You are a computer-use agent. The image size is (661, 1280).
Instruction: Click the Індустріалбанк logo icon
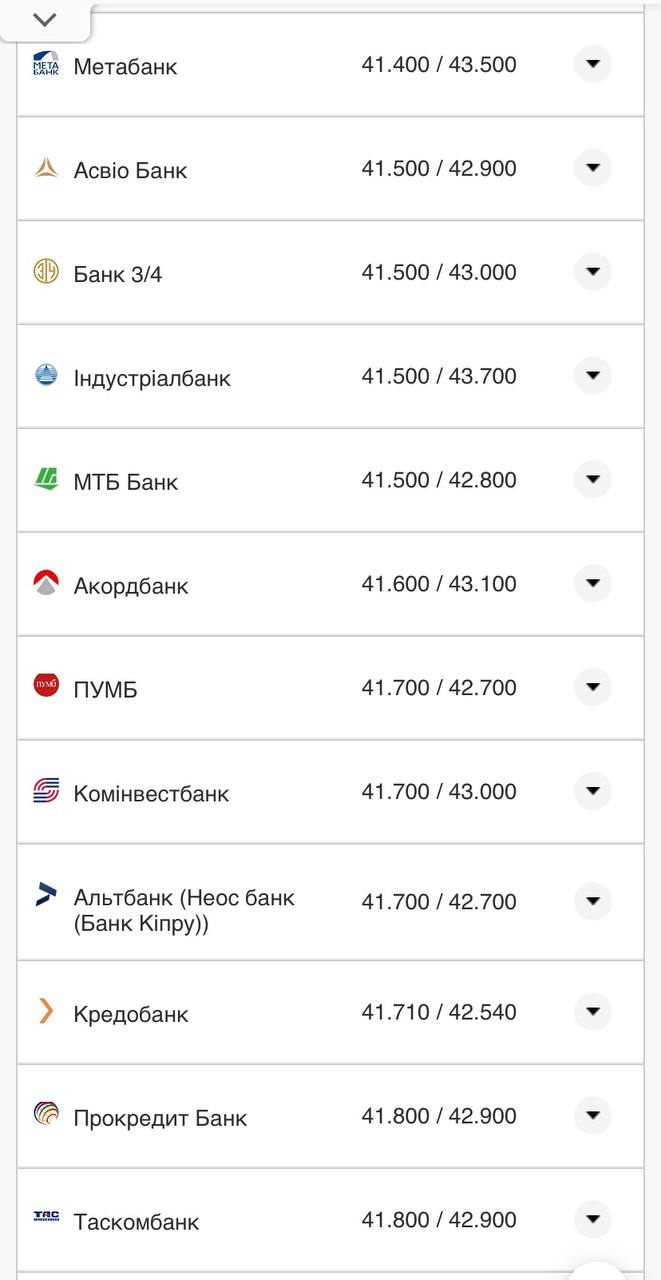(x=46, y=376)
